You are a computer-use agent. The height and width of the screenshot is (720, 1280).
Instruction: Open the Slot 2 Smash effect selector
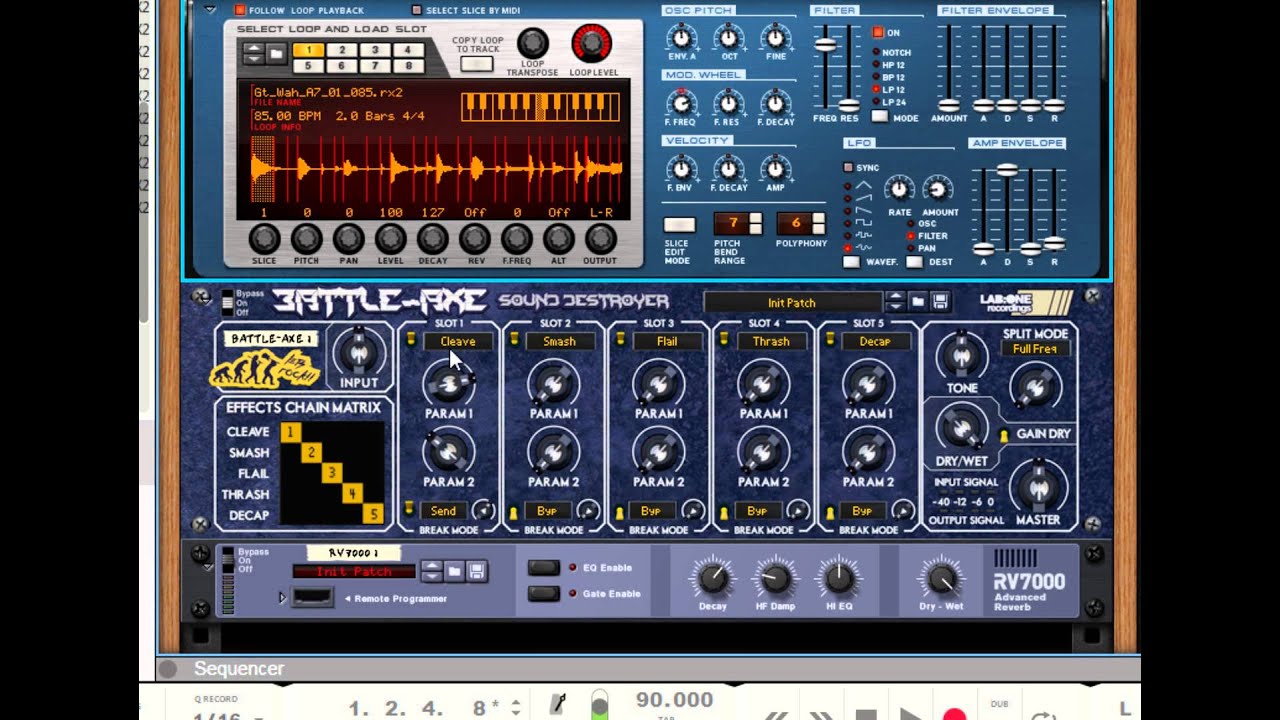559,341
